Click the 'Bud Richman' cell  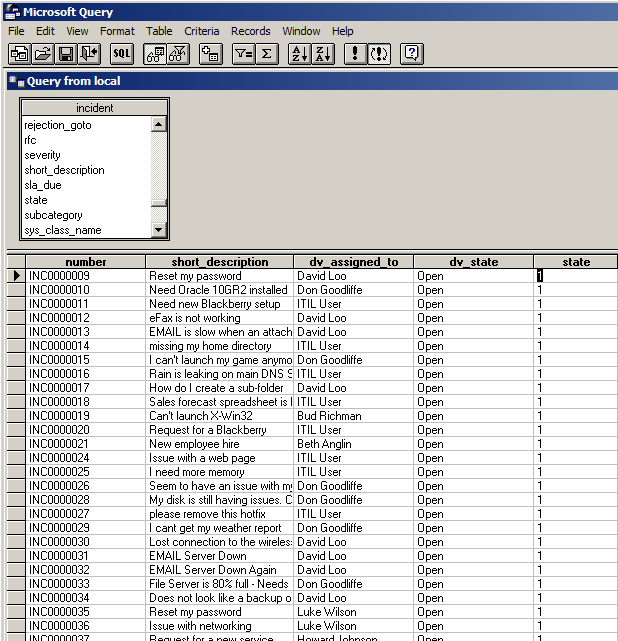(354, 416)
